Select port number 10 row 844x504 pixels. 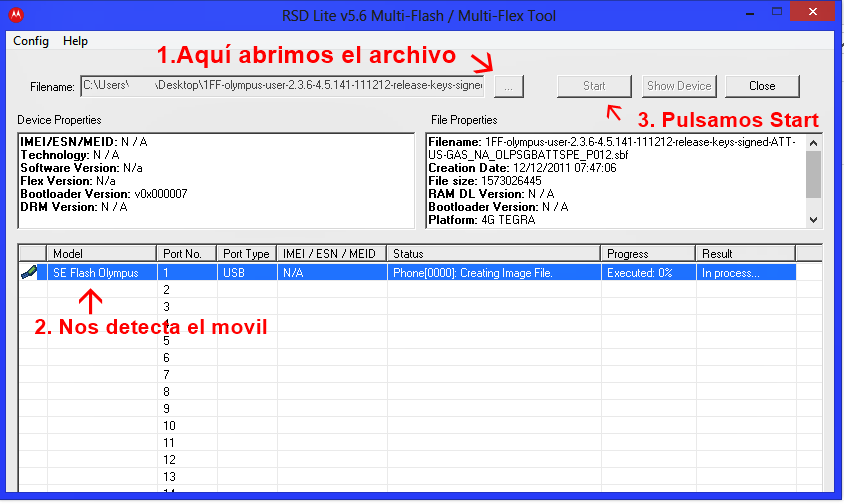[x=420, y=425]
